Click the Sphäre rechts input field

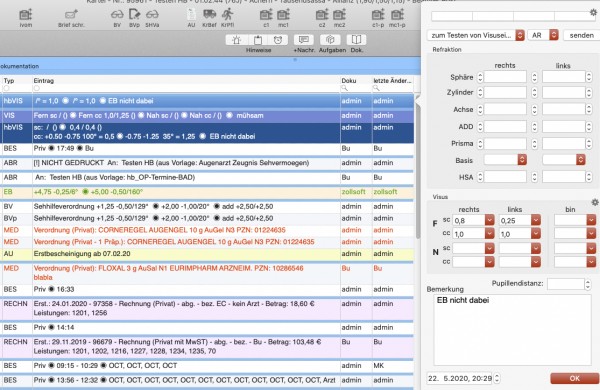505,77
